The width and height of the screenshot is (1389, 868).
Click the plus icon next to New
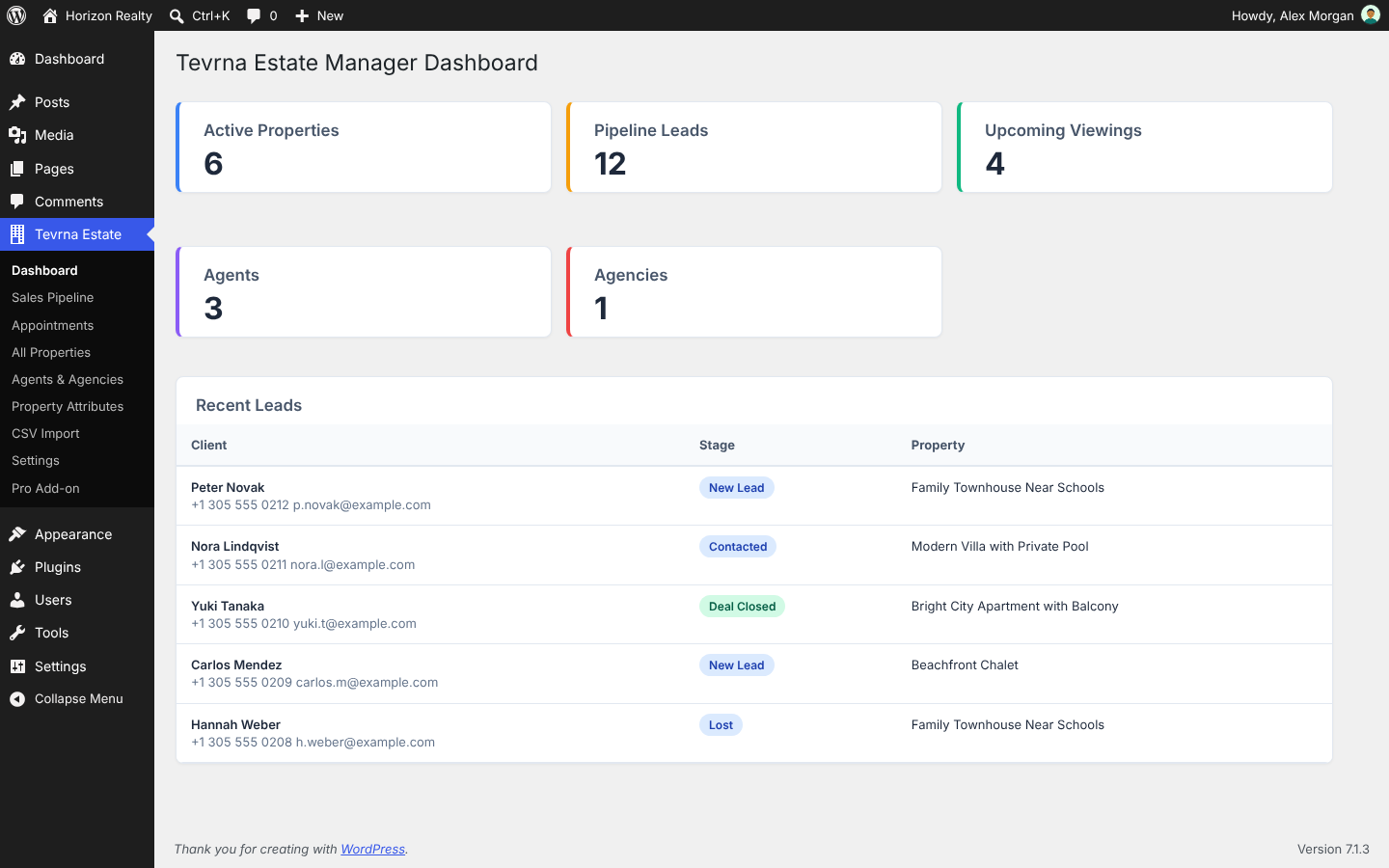click(x=302, y=15)
